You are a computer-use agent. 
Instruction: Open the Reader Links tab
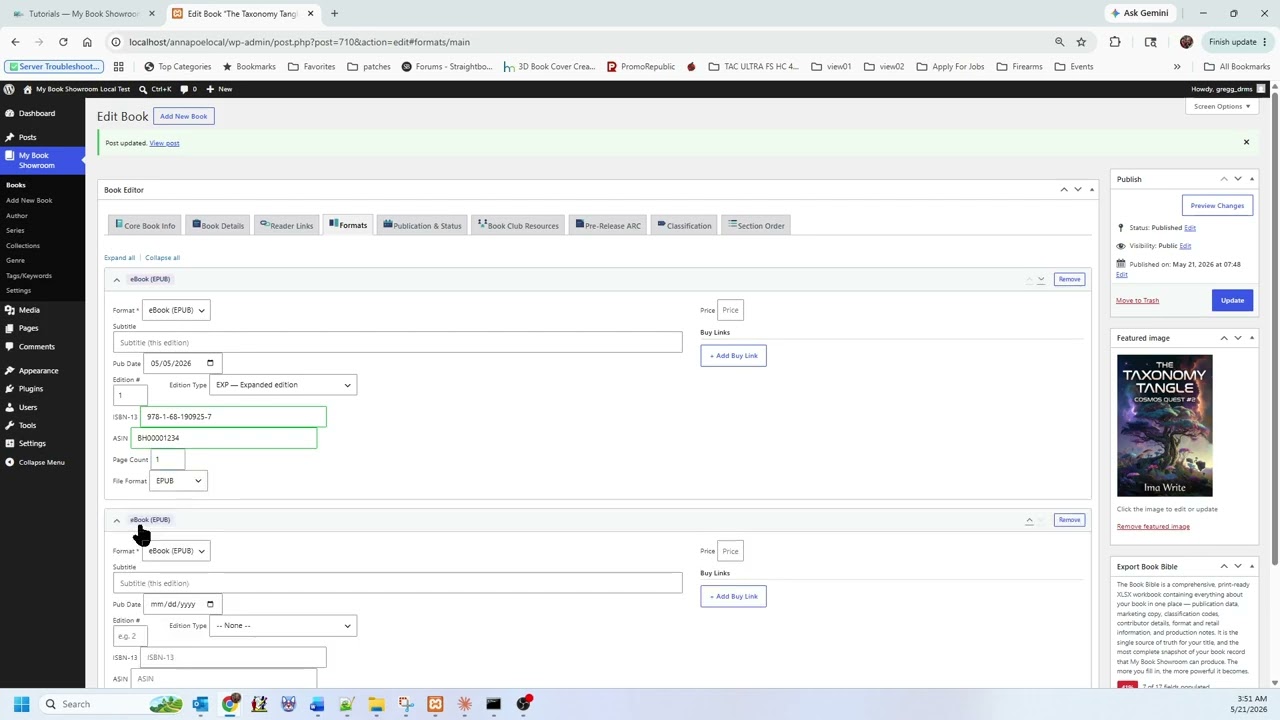click(x=287, y=226)
